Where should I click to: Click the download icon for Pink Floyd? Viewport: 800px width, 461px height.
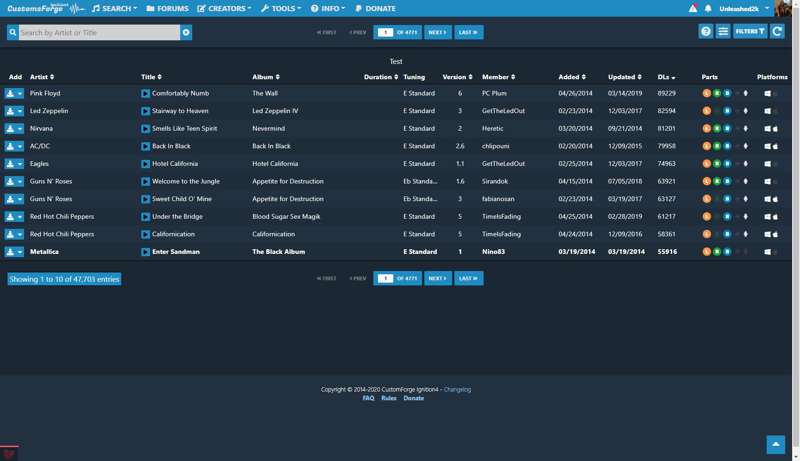click(11, 94)
